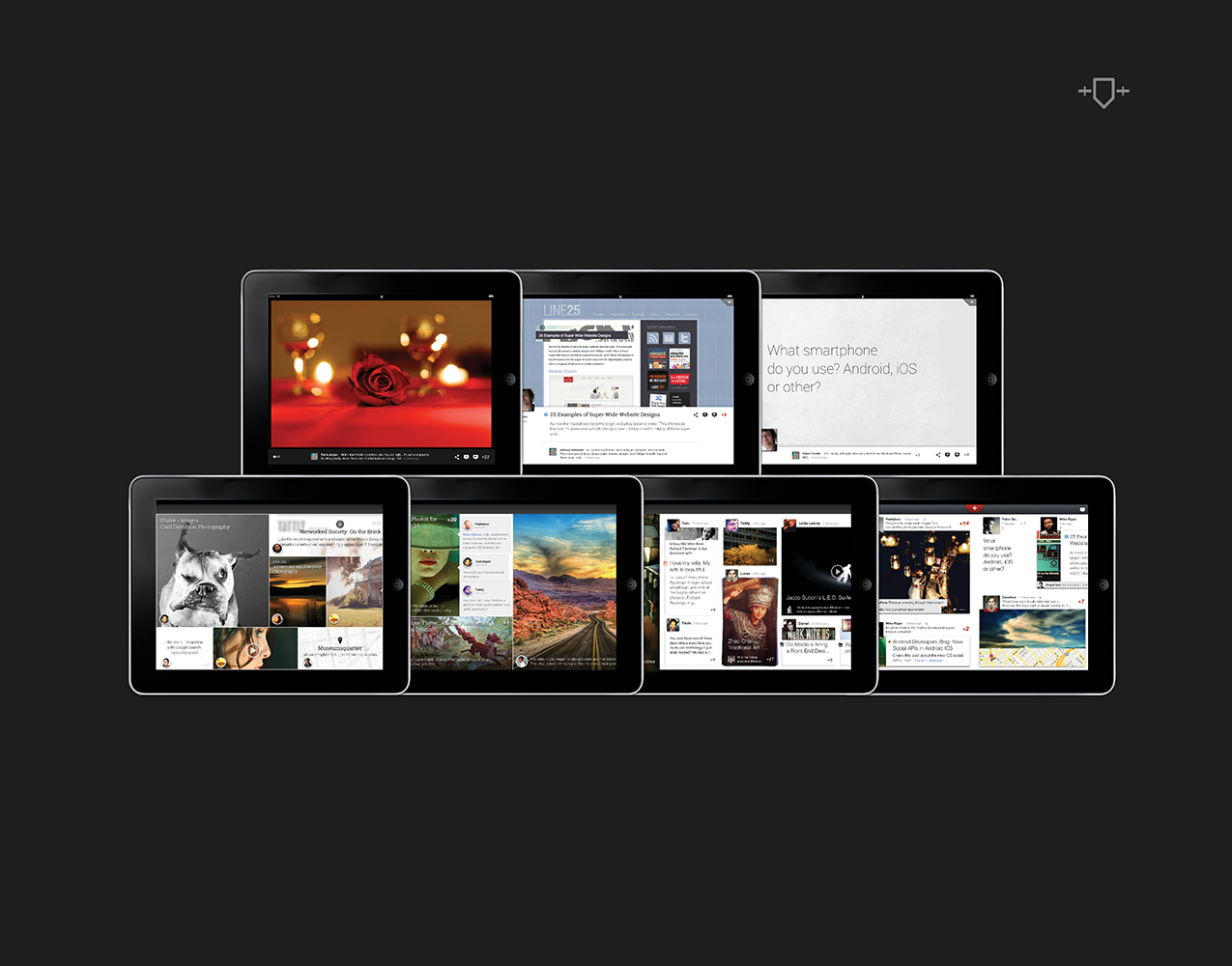Open Teddy's yellow tree photo post
Viewport: 1232px width, 966px height.
tap(750, 546)
